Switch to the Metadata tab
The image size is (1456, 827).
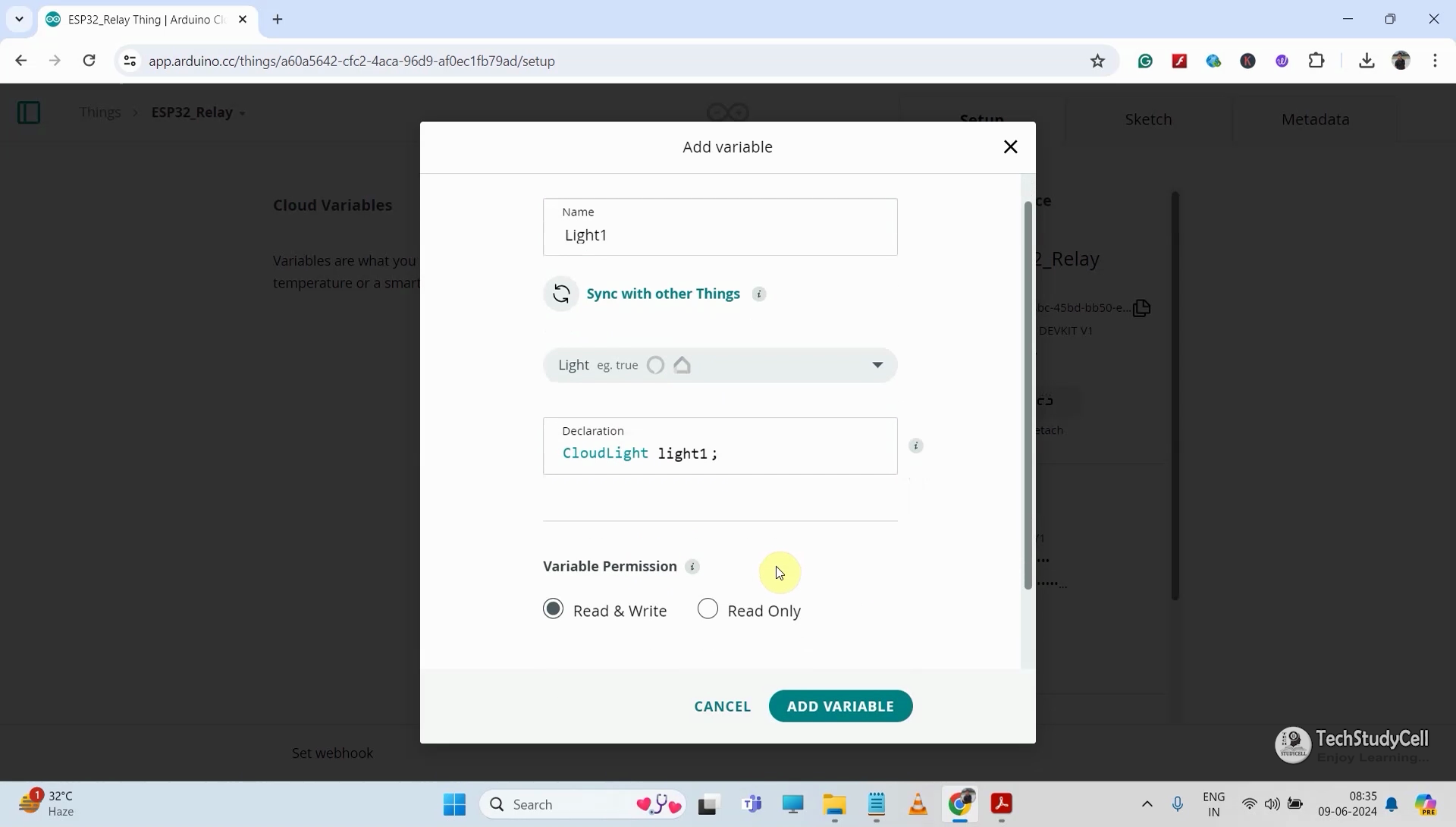point(1315,119)
